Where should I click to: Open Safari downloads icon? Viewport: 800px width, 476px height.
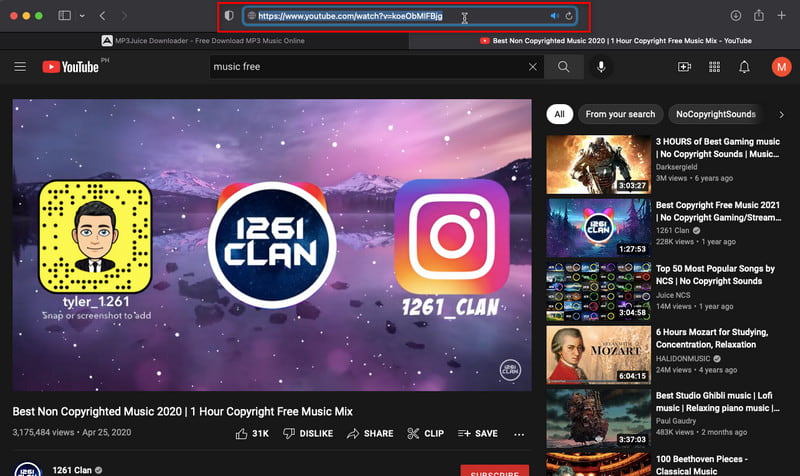click(735, 16)
